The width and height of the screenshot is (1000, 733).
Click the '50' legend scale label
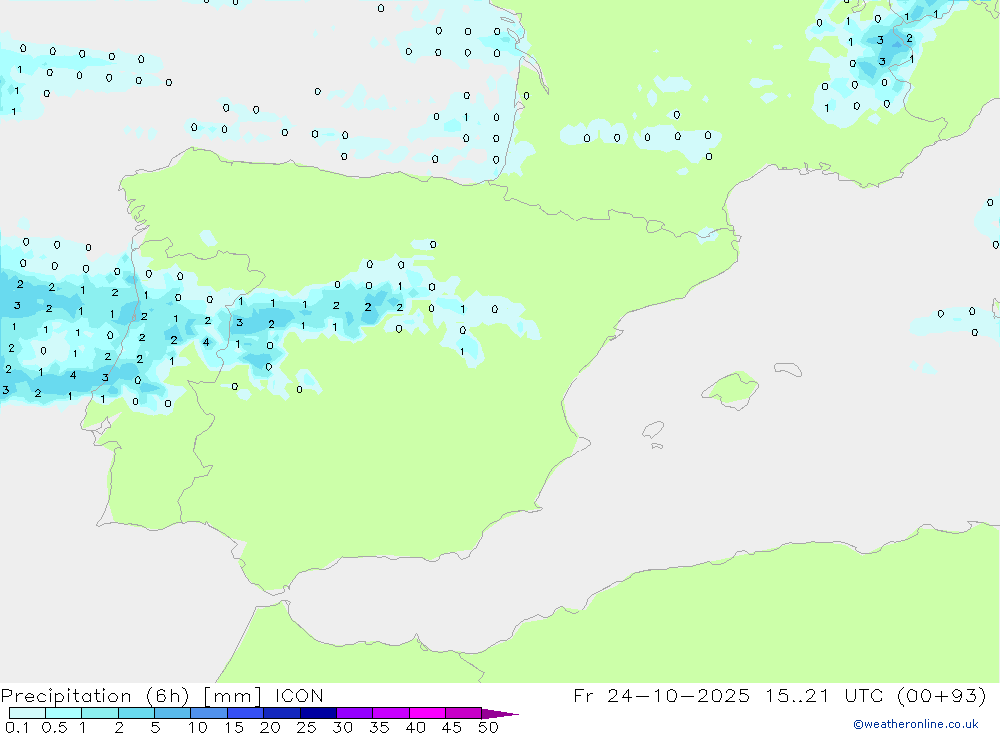pos(488,727)
